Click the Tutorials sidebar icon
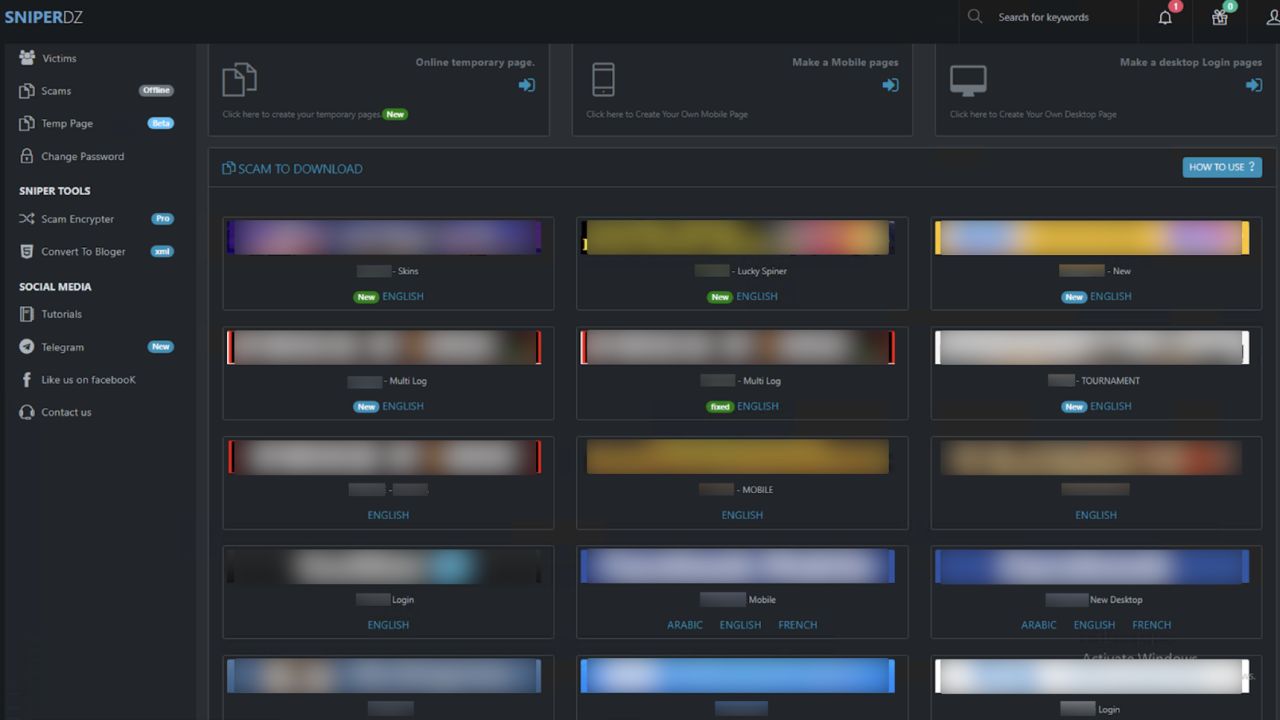Image resolution: width=1280 pixels, height=720 pixels. 27,314
